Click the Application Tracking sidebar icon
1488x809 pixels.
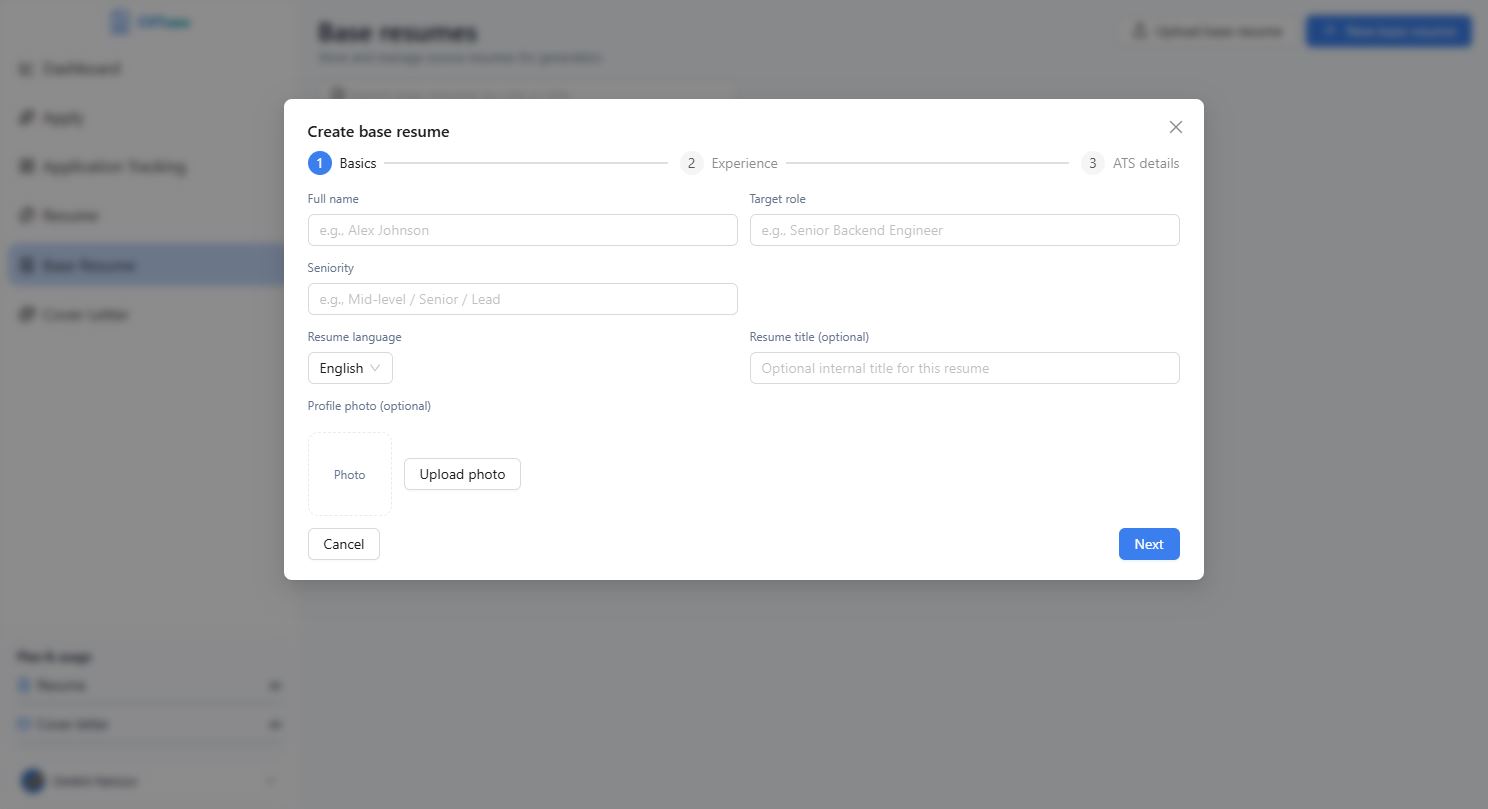(x=26, y=167)
